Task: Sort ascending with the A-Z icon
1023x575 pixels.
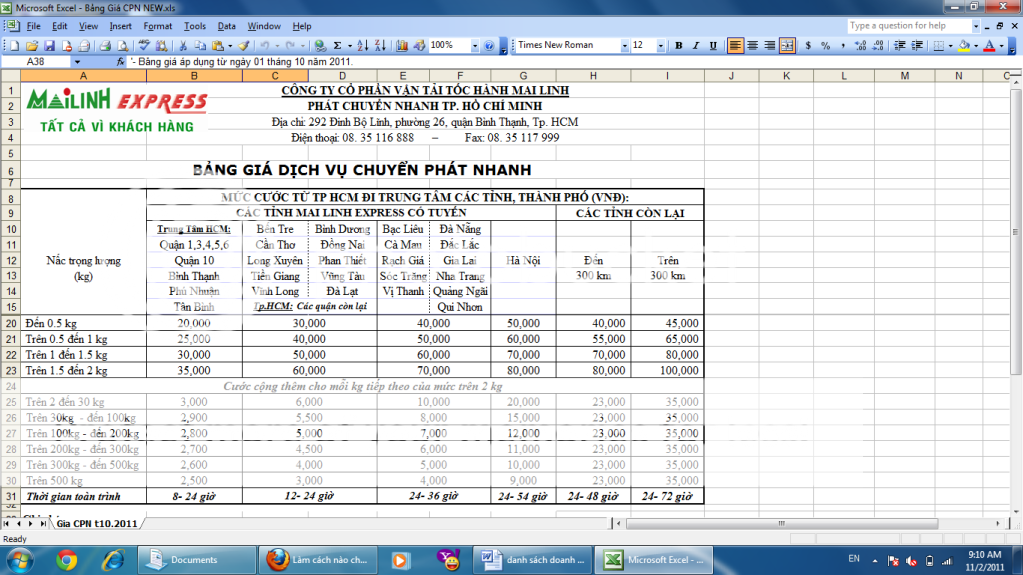Action: [363, 46]
